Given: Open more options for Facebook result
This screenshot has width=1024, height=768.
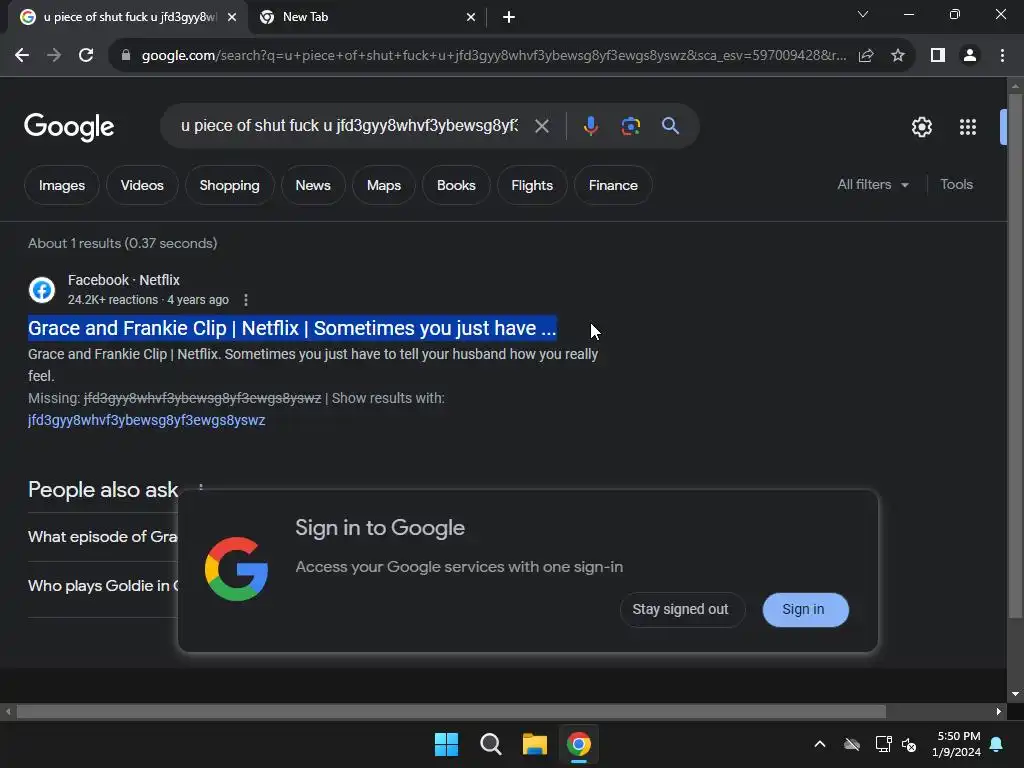Looking at the screenshot, I should pyautogui.click(x=246, y=300).
